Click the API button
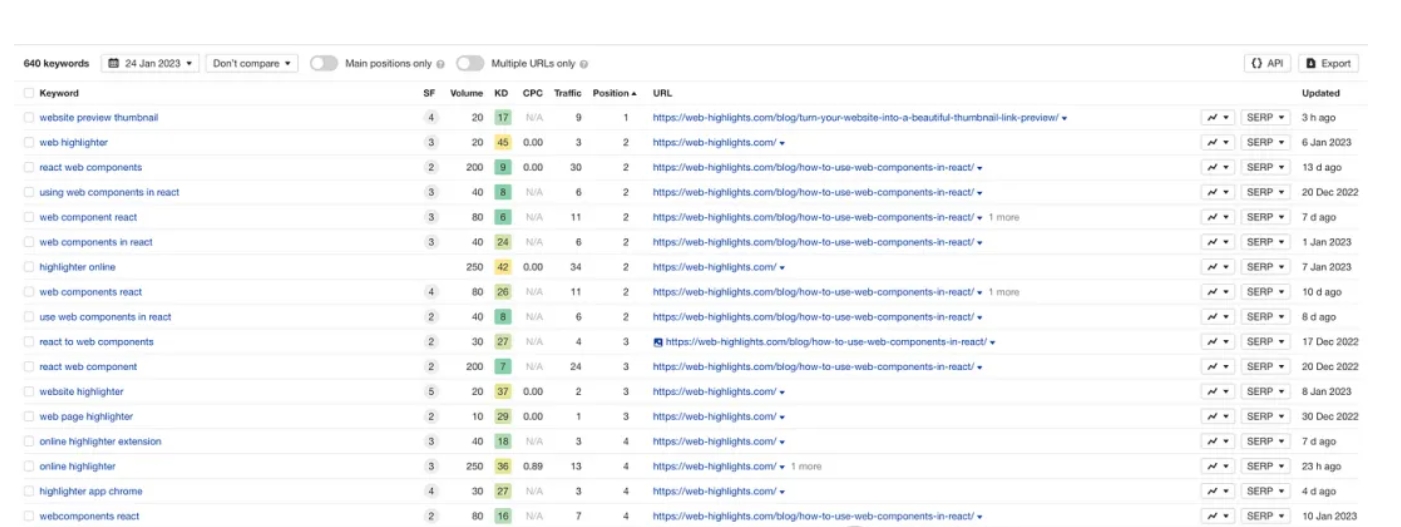 tap(1267, 63)
